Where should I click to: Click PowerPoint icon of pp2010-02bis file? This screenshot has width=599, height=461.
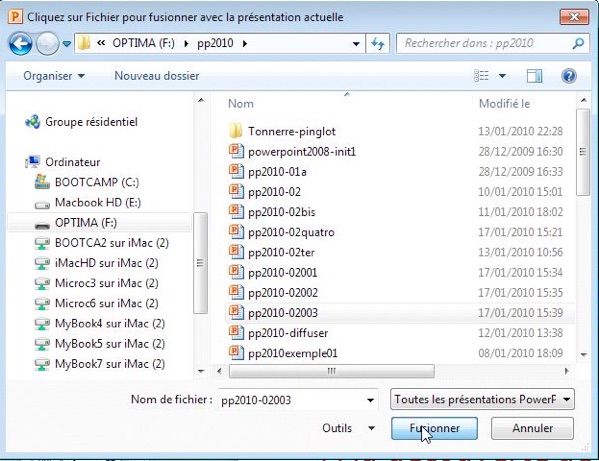point(236,211)
